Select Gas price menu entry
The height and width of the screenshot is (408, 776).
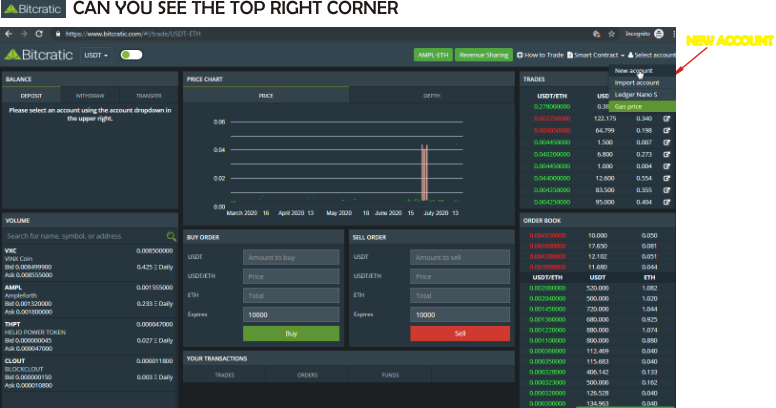(642, 106)
